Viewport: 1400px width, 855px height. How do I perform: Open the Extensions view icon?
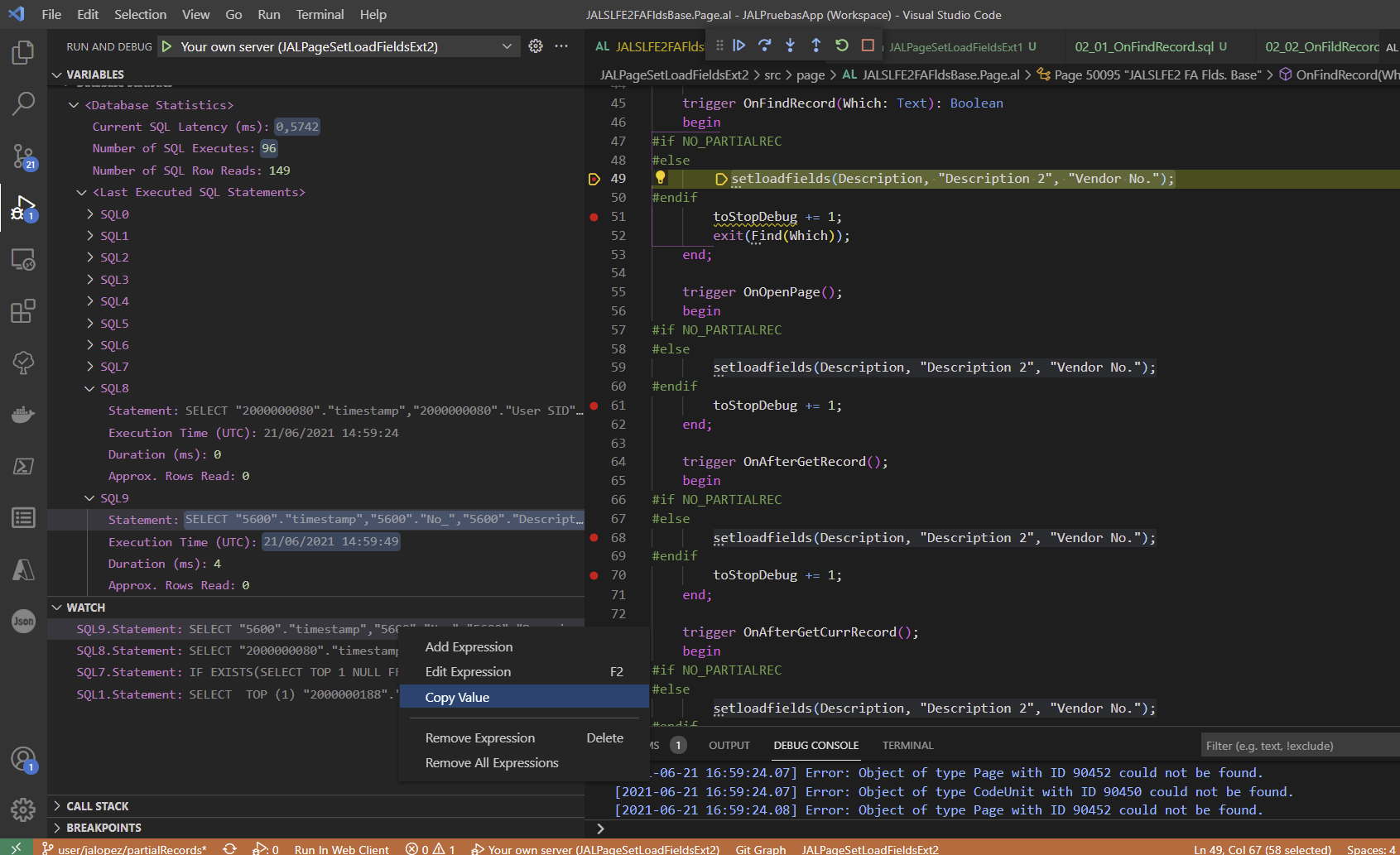[x=23, y=311]
